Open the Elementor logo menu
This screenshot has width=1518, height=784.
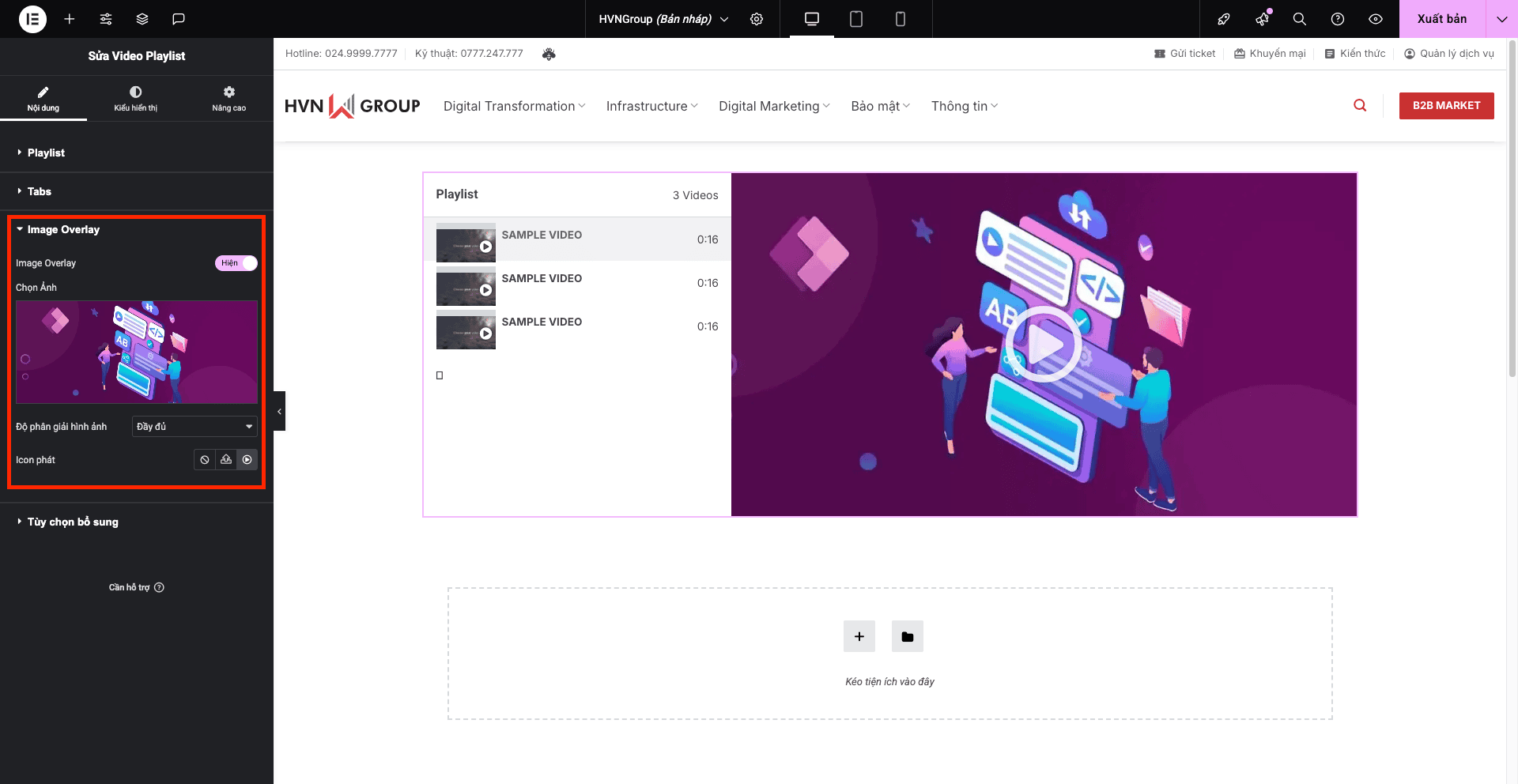pos(32,19)
